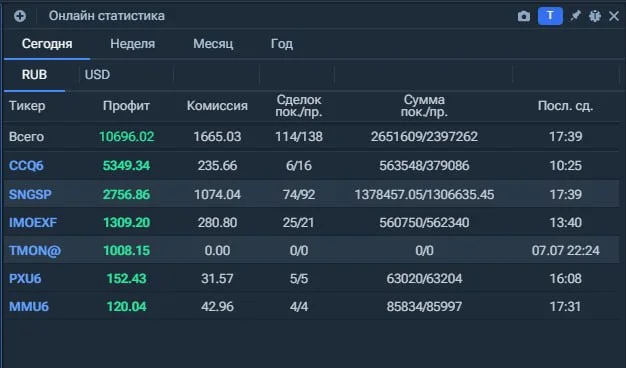
Task: Open the CCQ6 ticker link
Action: tap(26, 166)
